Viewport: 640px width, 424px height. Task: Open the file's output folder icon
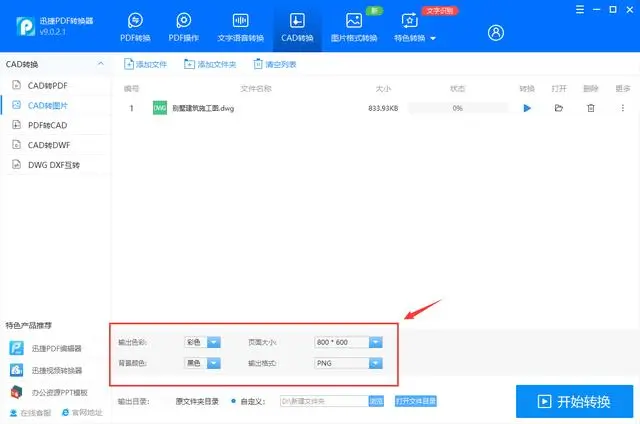[x=559, y=108]
